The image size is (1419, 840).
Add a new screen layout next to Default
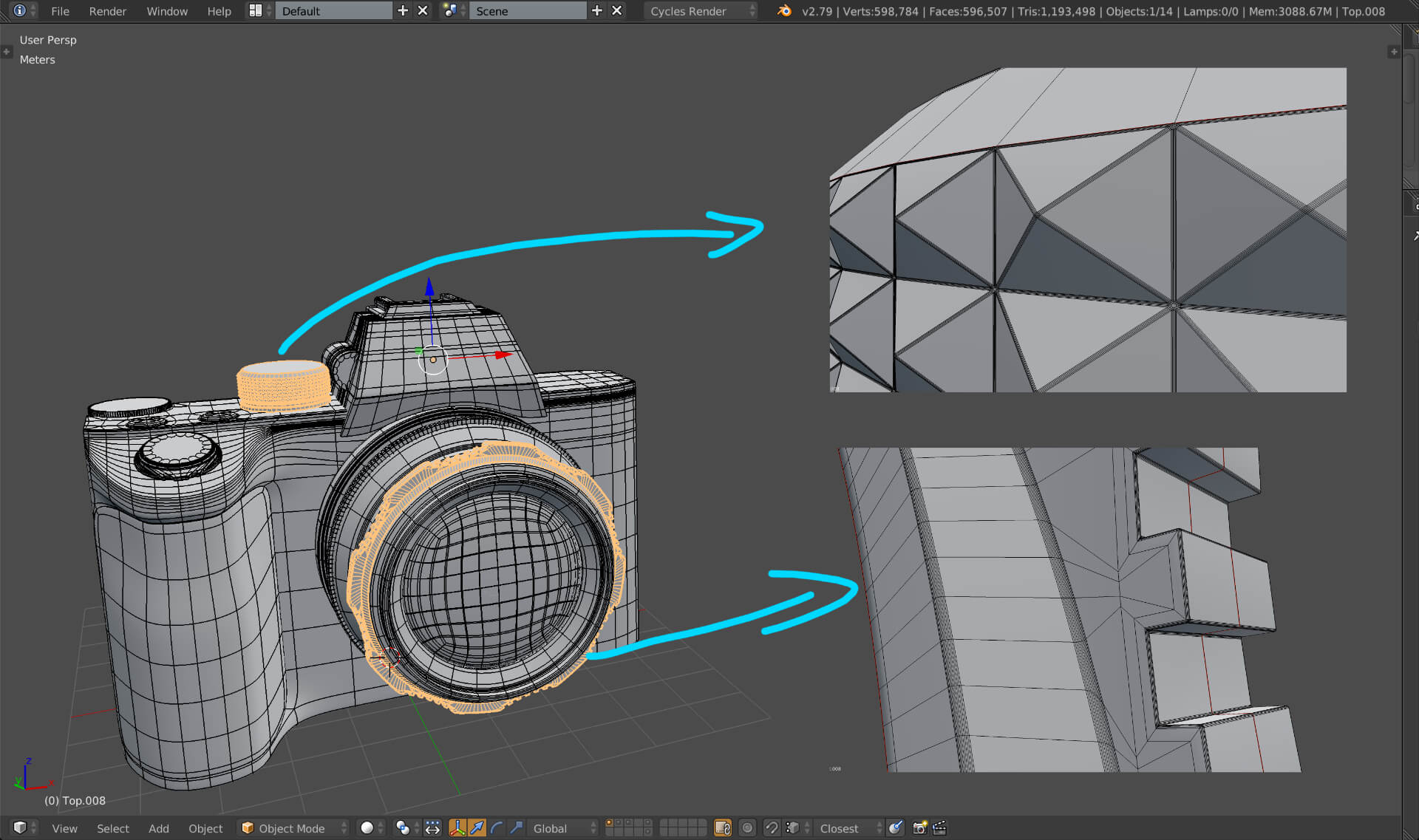pyautogui.click(x=403, y=11)
